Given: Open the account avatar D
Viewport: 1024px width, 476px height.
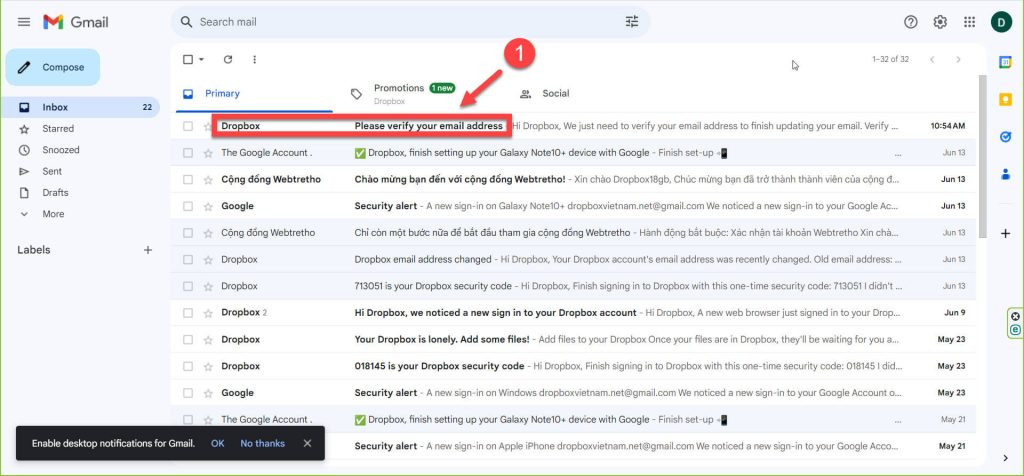Looking at the screenshot, I should click(x=1000, y=22).
